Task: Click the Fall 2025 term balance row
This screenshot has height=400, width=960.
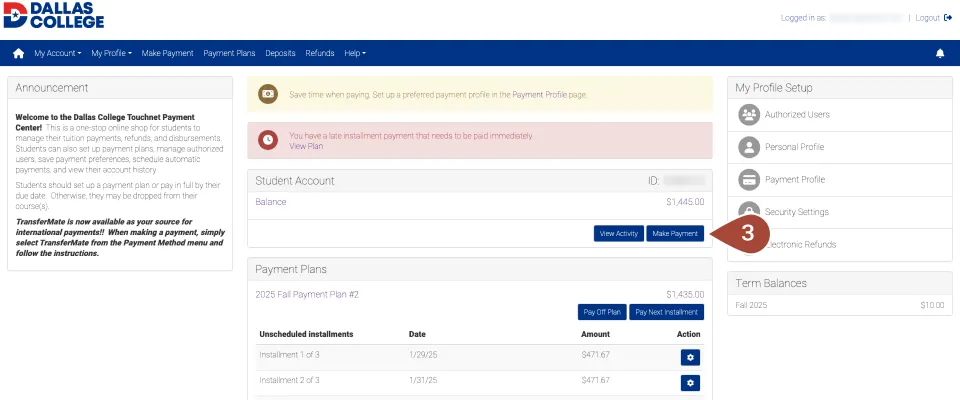Action: tap(839, 305)
